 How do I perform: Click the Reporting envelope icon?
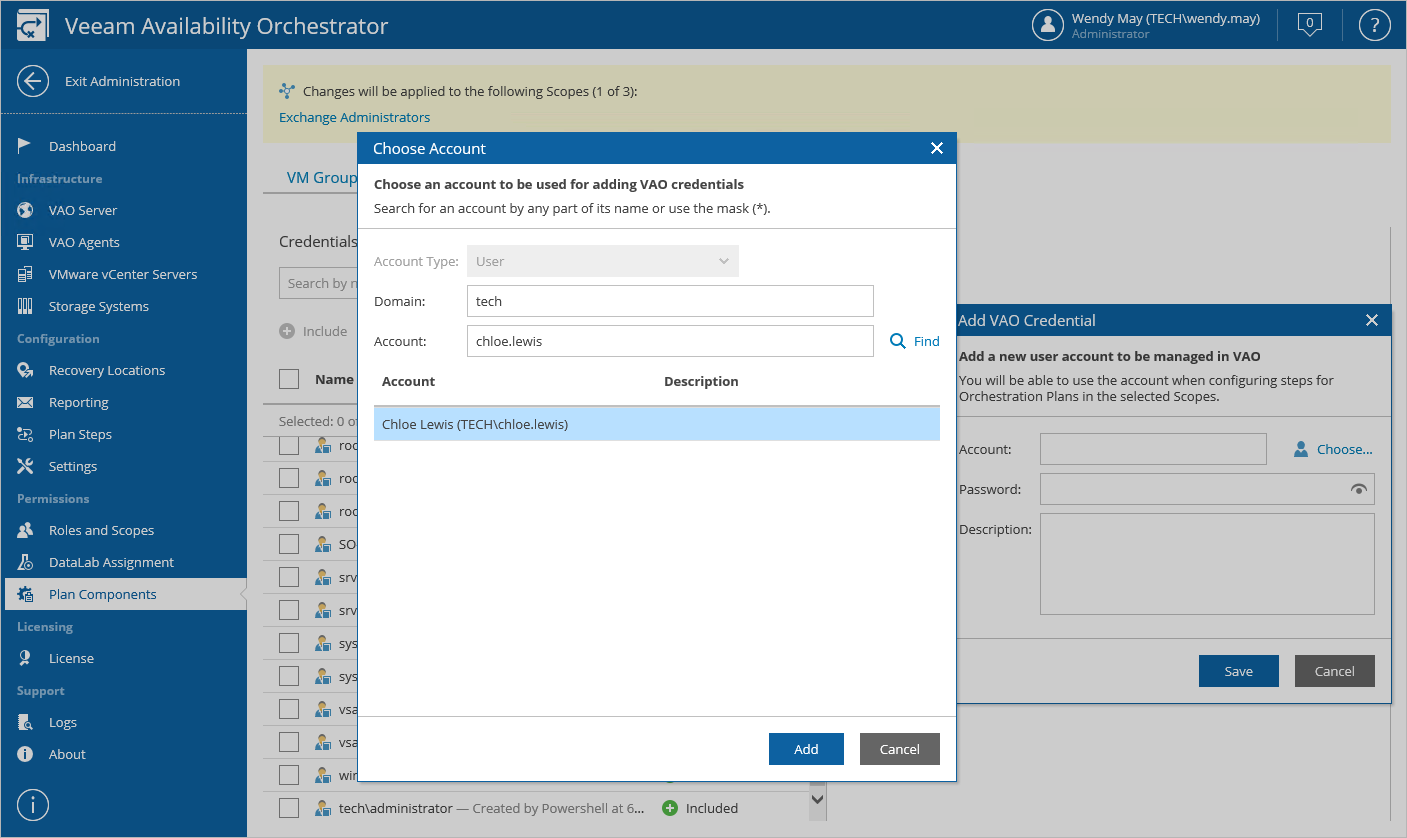25,402
